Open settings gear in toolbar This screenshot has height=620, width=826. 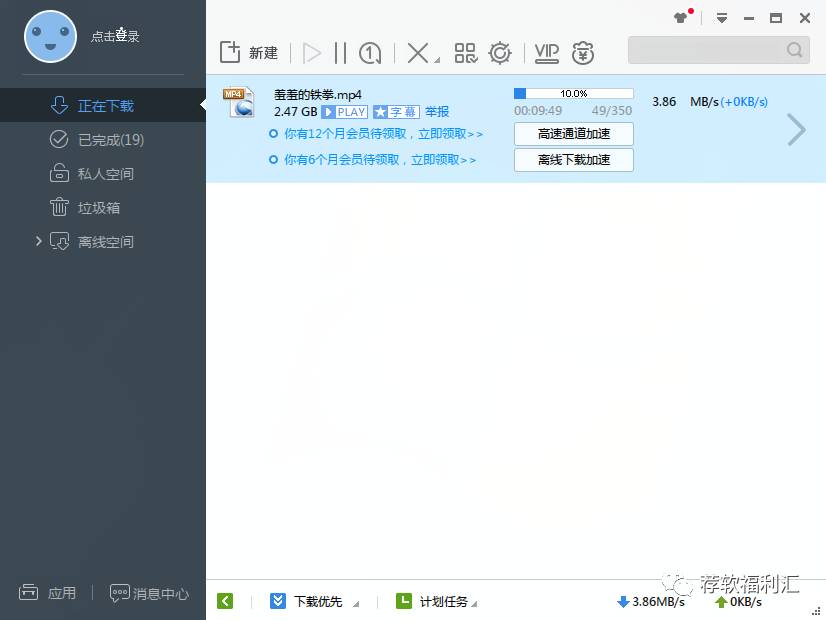tap(500, 53)
